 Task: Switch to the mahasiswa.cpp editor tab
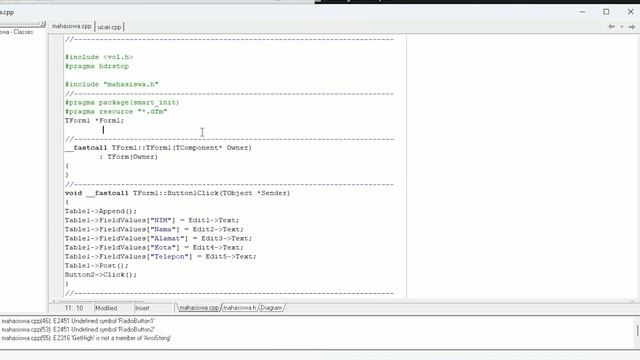pos(71,26)
